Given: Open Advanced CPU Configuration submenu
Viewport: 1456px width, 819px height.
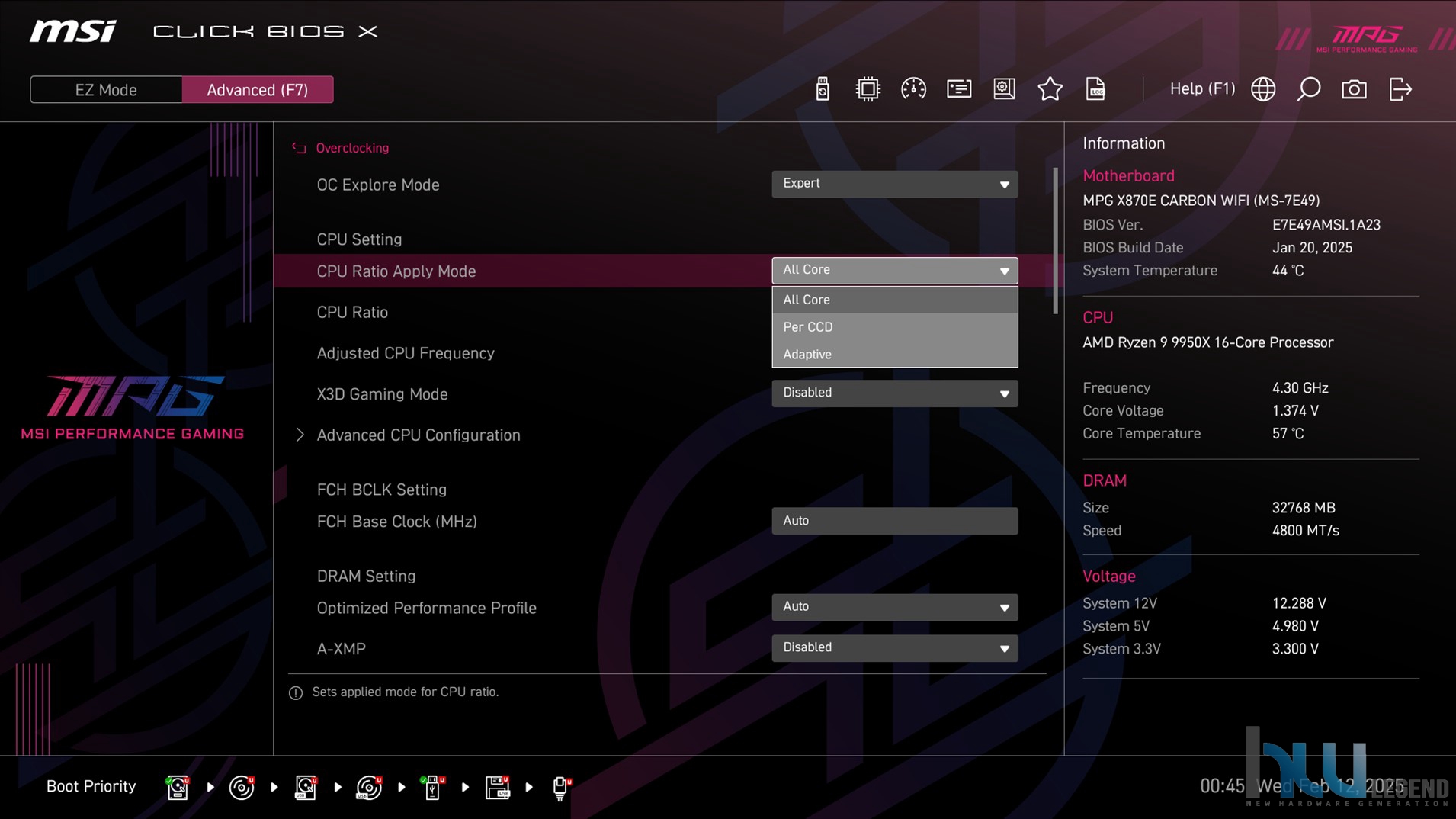Looking at the screenshot, I should coord(418,435).
